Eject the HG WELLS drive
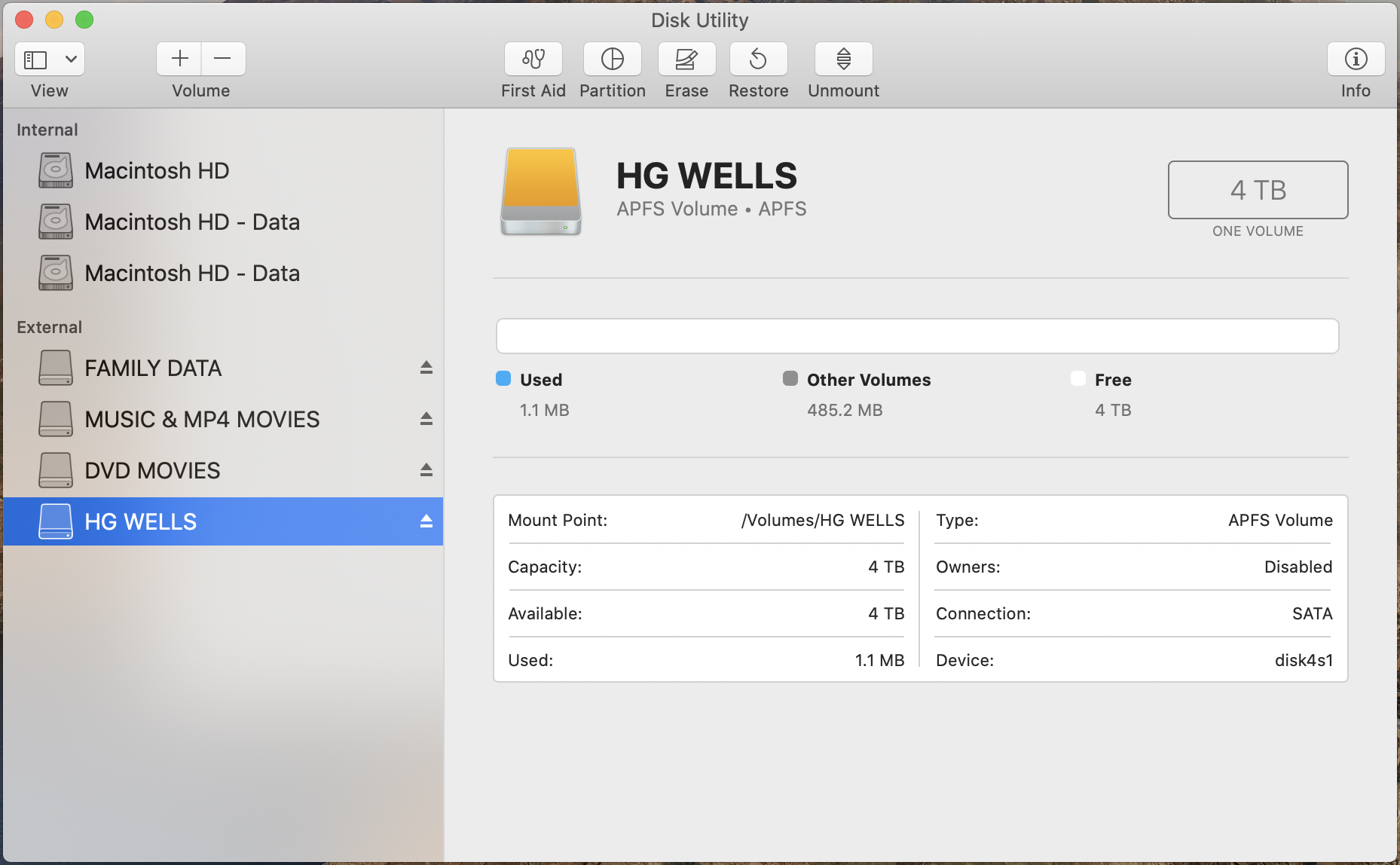1400x865 pixels. click(x=426, y=521)
